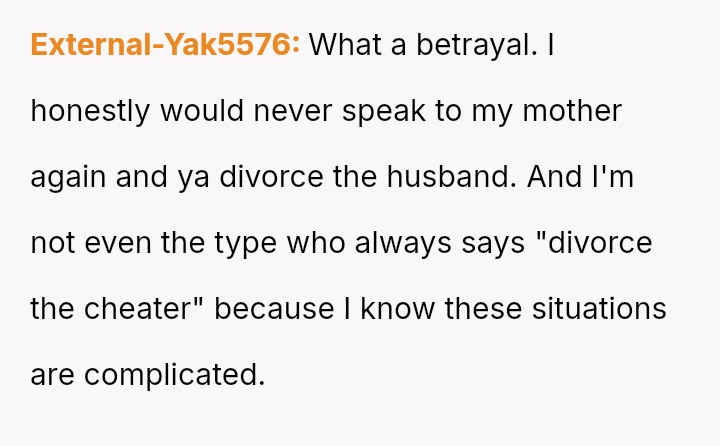720x446 pixels.
Task: Open the External-Yak5576 user profile link
Action: click(x=165, y=45)
